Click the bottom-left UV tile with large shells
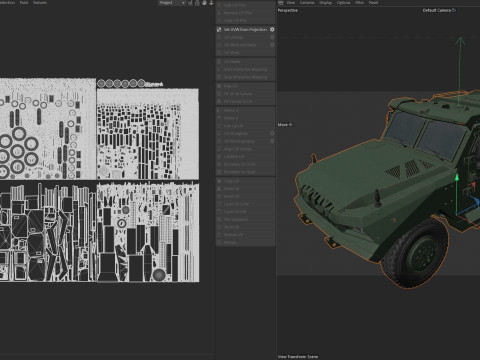480x360 pixels. 48,232
